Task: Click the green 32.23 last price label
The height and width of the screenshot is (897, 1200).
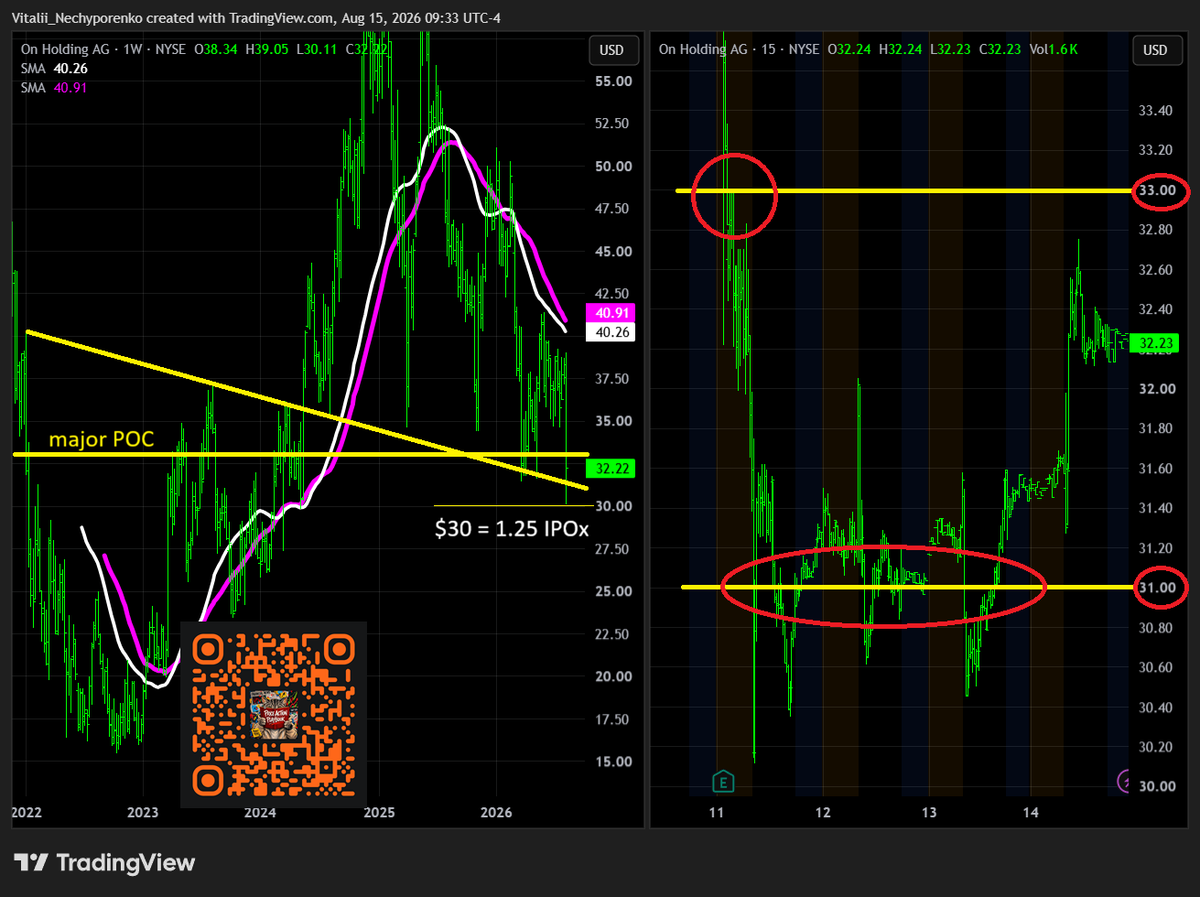Action: pos(1155,344)
